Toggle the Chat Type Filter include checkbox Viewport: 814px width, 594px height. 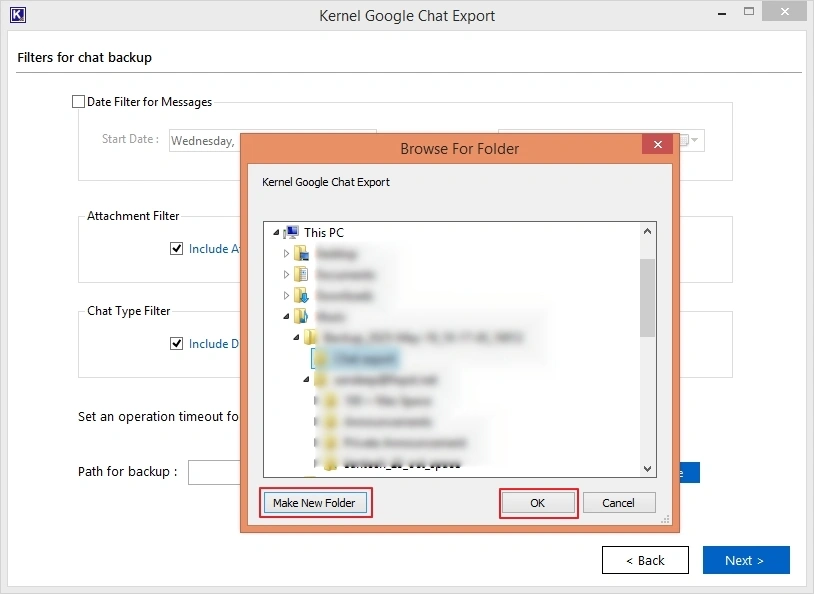pyautogui.click(x=177, y=344)
